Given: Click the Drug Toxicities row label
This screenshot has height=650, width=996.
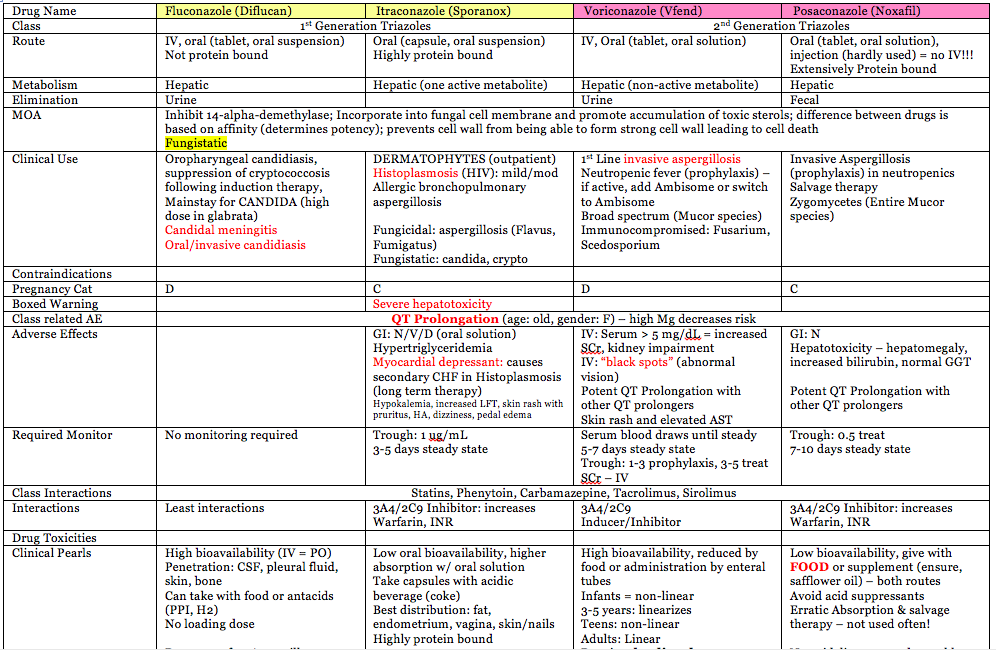Looking at the screenshot, I should (x=54, y=538).
